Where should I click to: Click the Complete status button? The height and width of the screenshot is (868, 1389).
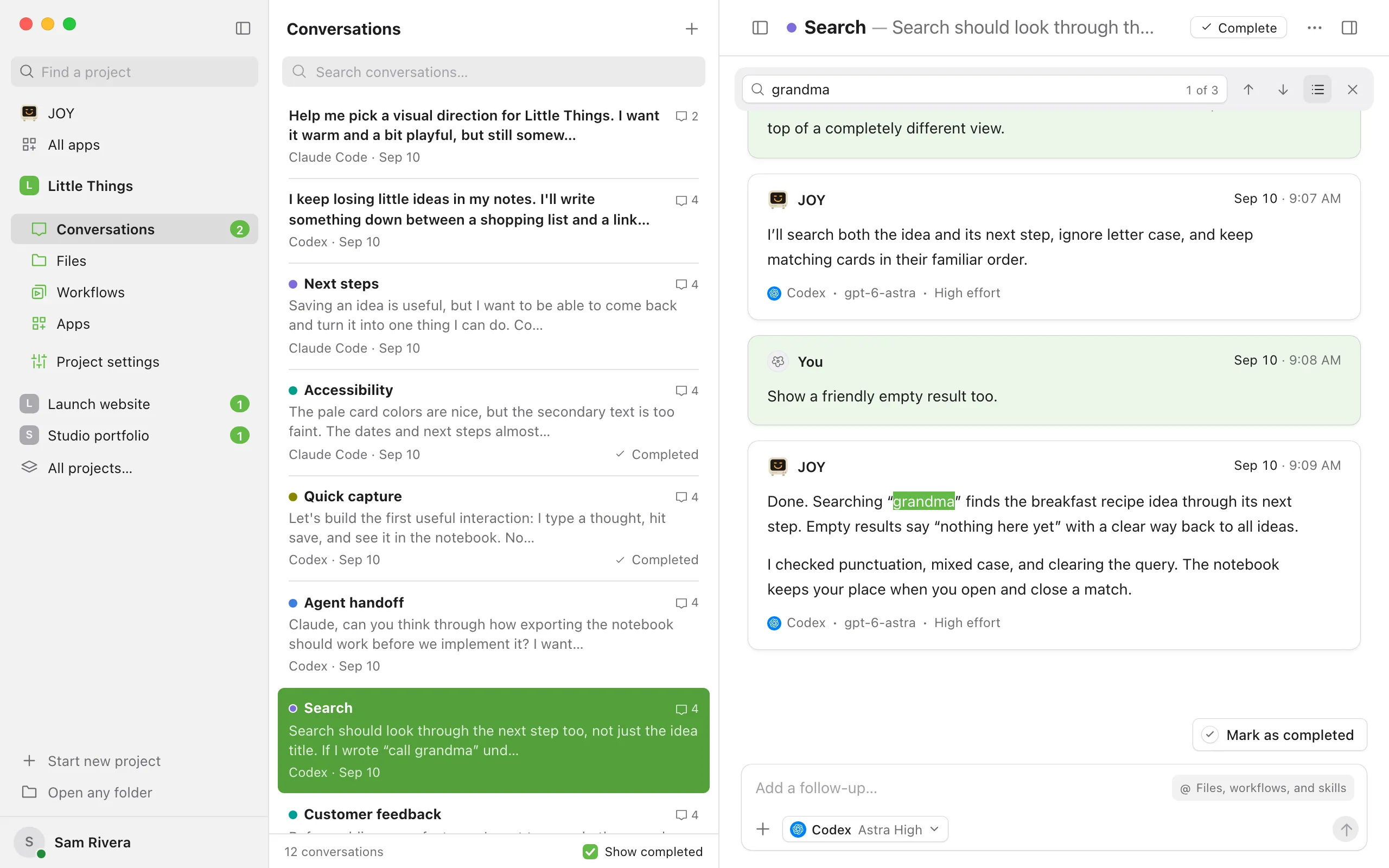click(1238, 28)
